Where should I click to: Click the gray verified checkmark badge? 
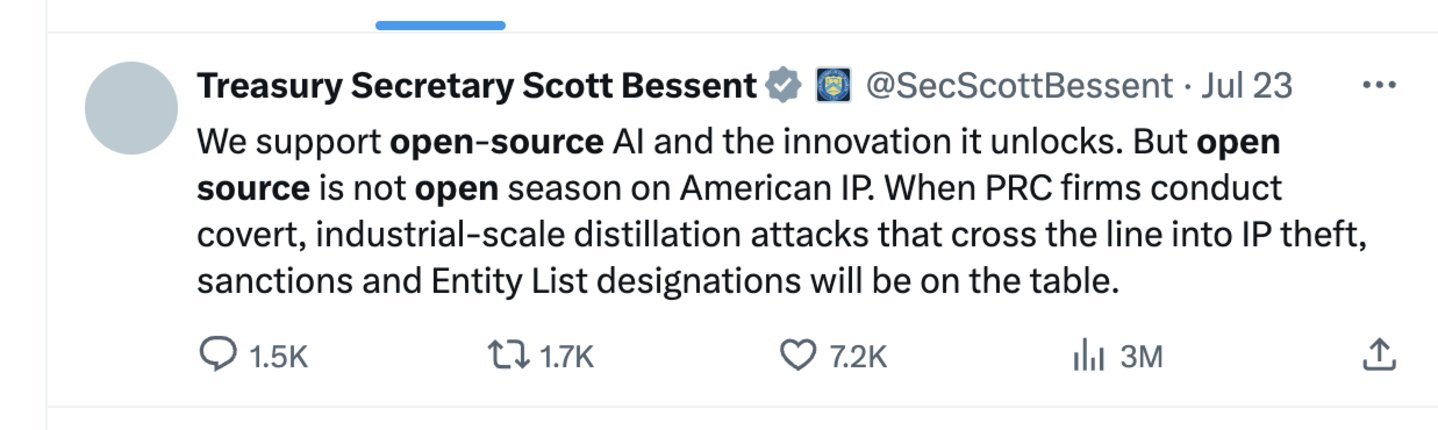click(783, 86)
